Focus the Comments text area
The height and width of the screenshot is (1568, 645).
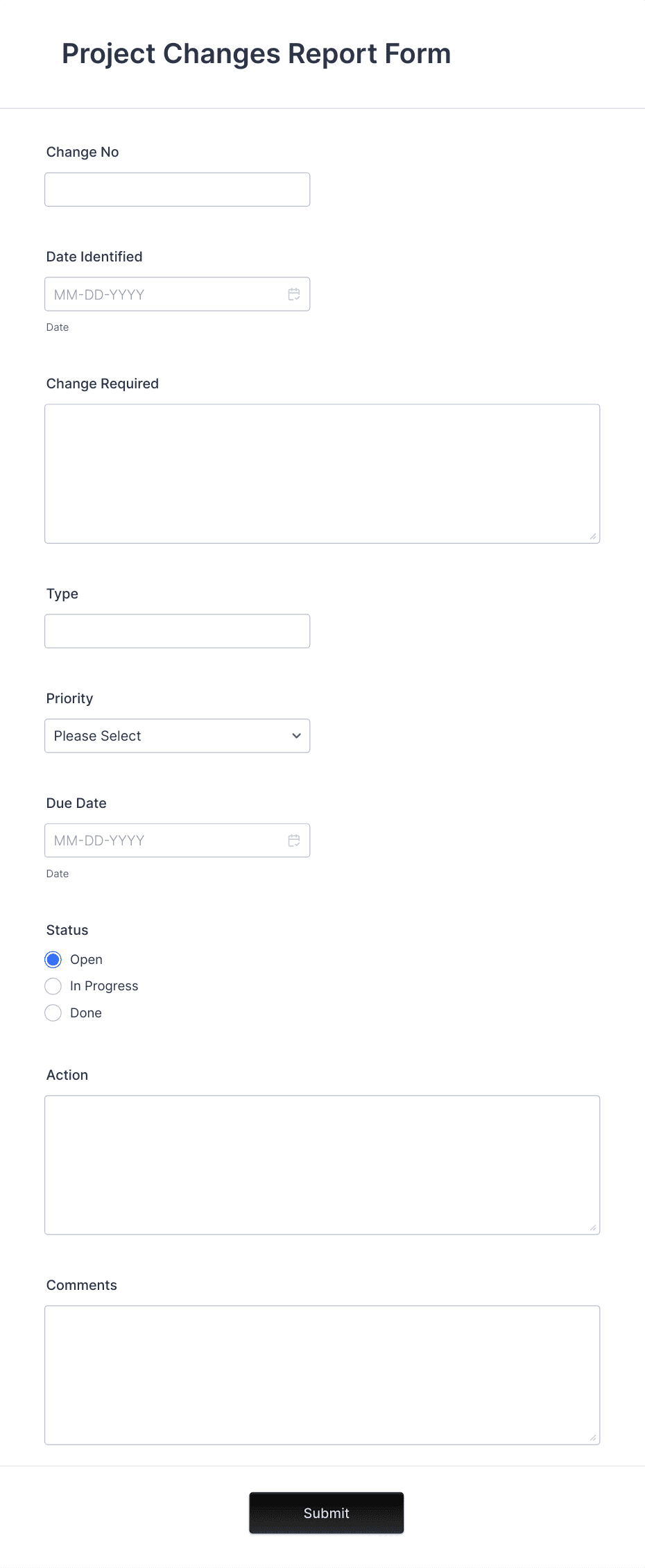[x=322, y=1375]
